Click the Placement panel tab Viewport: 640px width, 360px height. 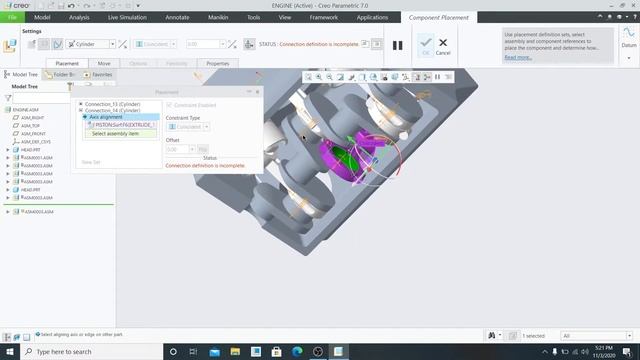(x=67, y=64)
